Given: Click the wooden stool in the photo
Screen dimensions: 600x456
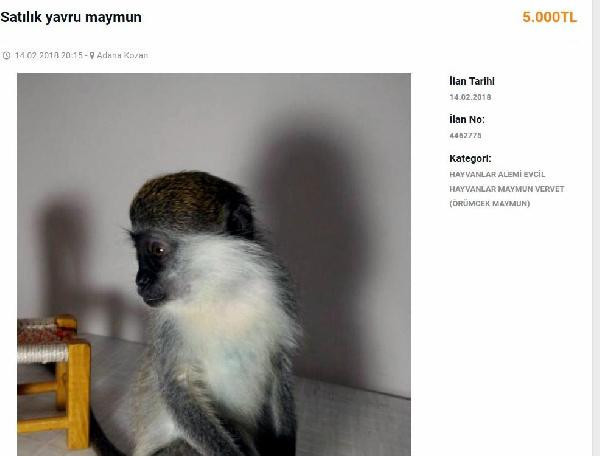Looking at the screenshot, I should pos(54,381).
